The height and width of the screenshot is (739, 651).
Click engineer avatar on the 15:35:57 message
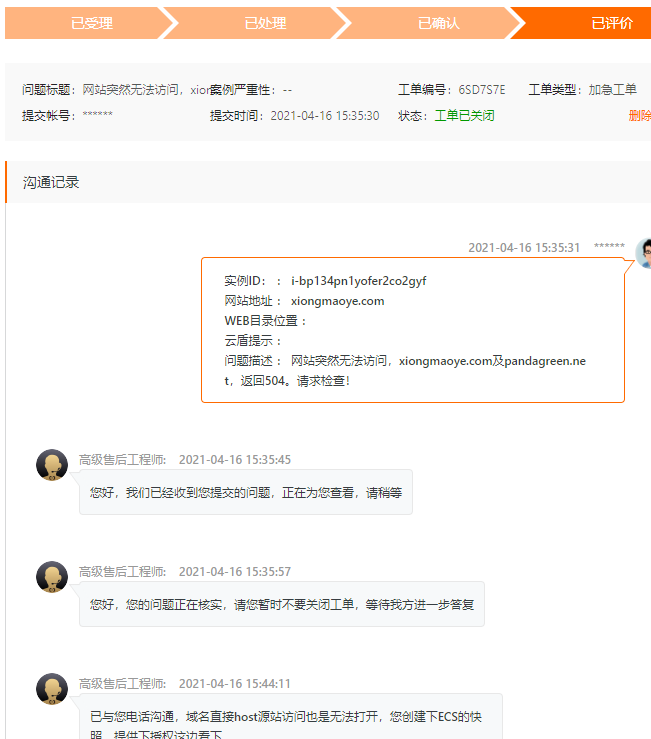point(52,577)
